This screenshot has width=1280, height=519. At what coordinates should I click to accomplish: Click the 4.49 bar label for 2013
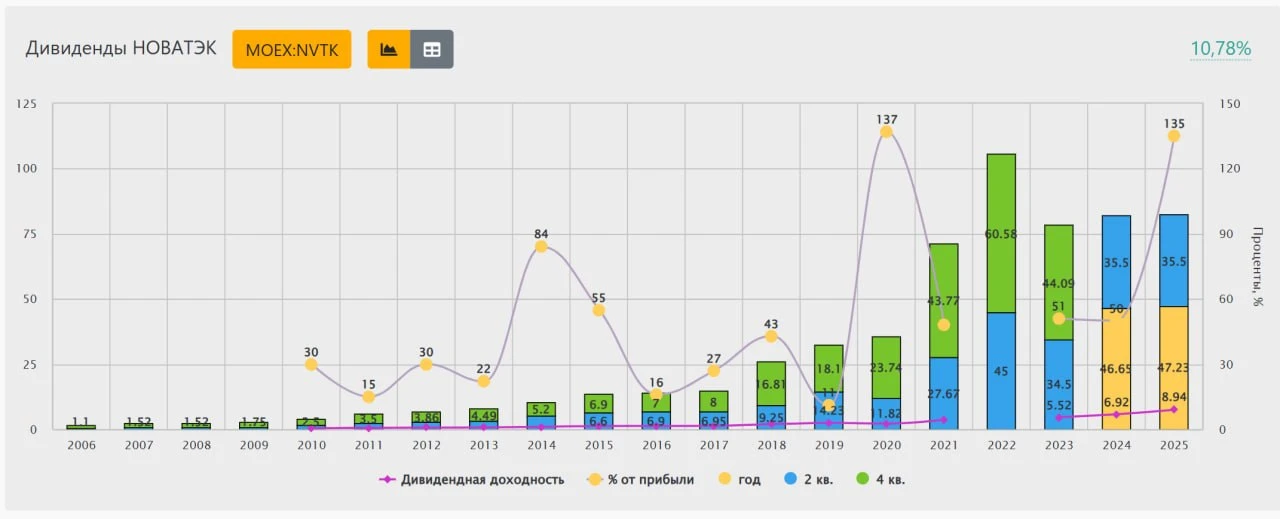(x=483, y=416)
